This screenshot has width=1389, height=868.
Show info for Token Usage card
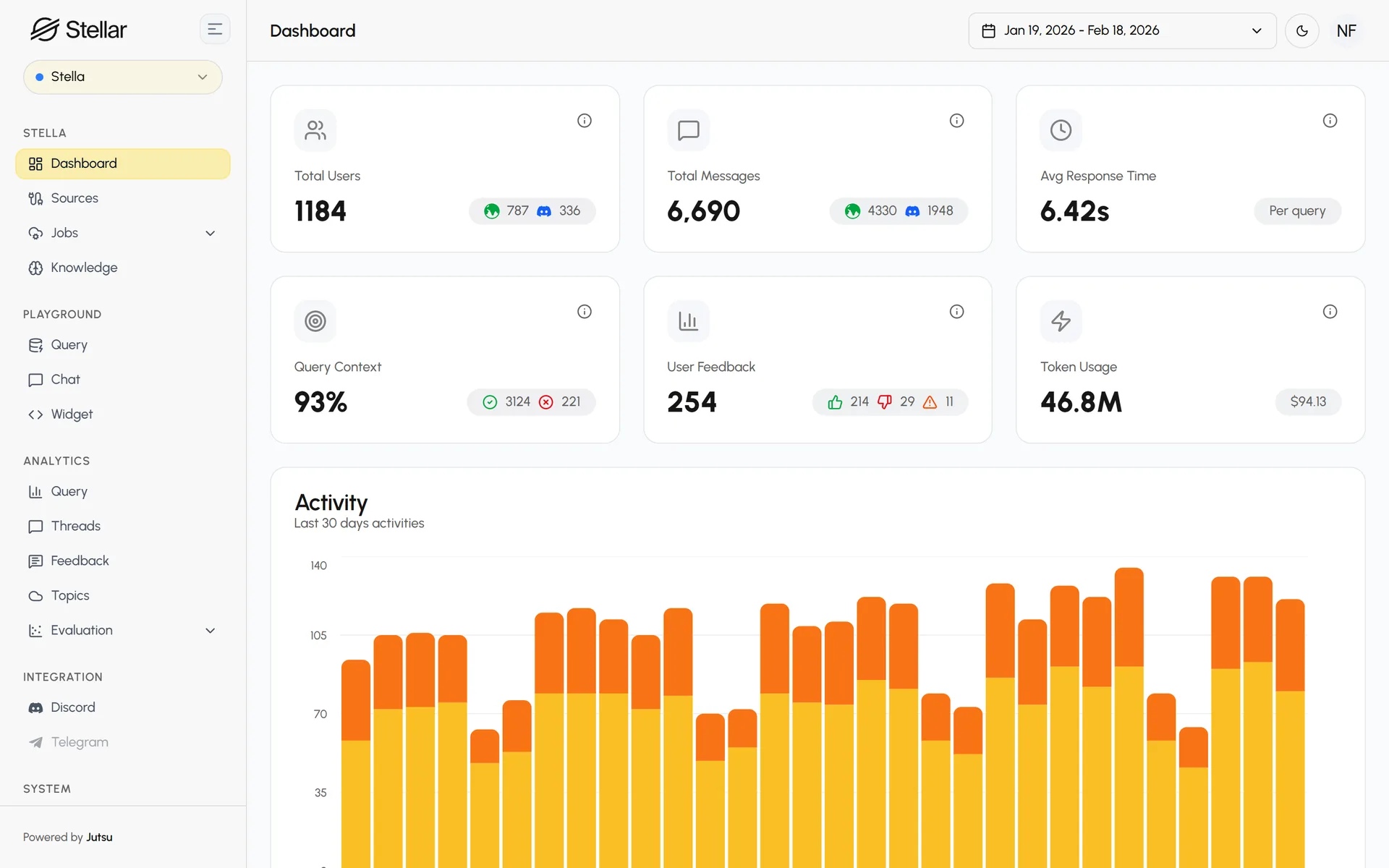click(1330, 312)
